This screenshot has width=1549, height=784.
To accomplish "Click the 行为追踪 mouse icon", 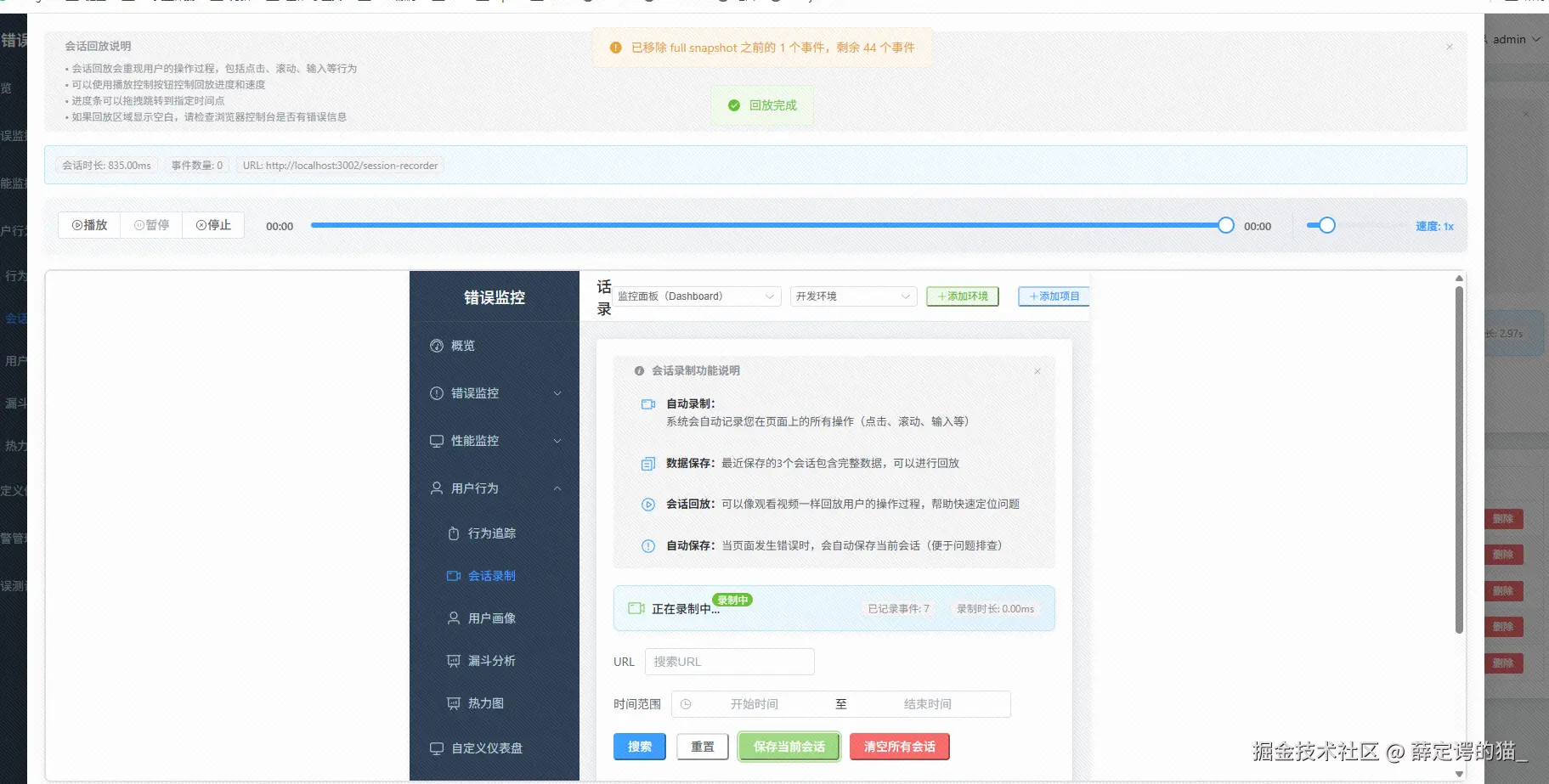I will 454,533.
